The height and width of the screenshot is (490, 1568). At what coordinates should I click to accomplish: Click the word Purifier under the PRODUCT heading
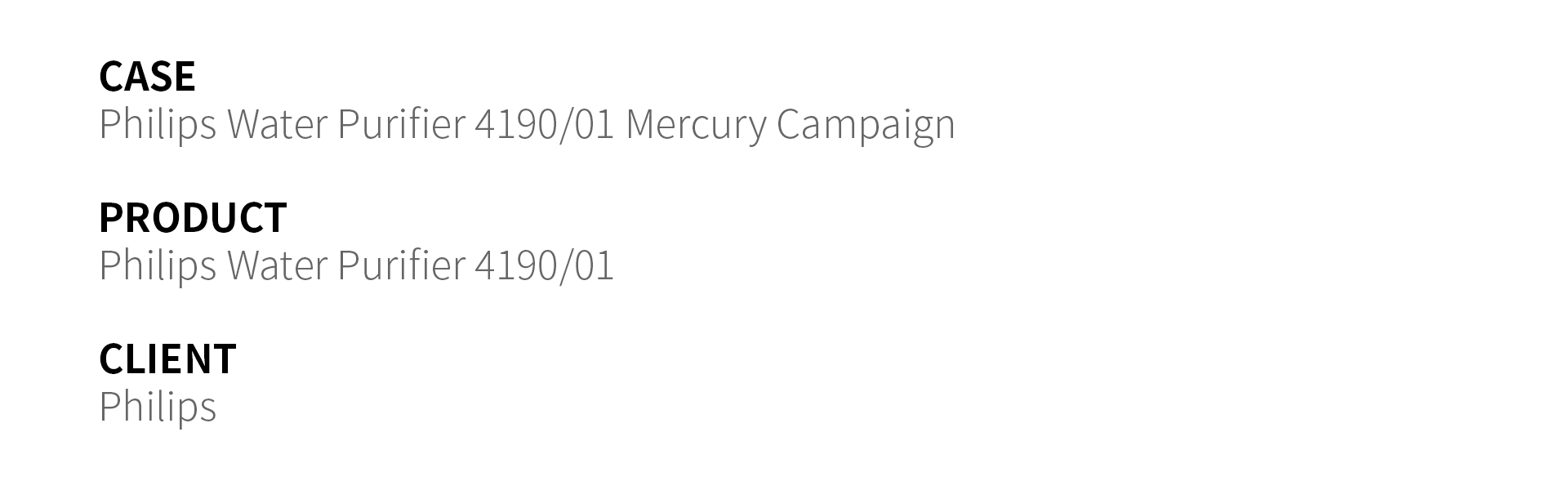coord(401,265)
